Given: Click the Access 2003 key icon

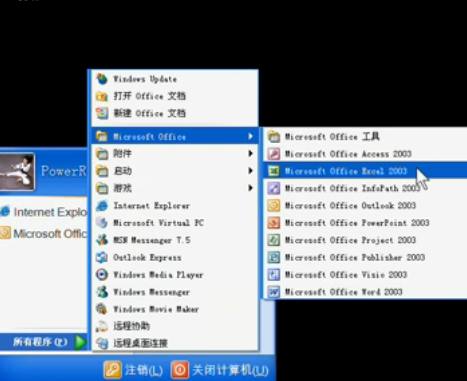Looking at the screenshot, I should pyautogui.click(x=274, y=154).
